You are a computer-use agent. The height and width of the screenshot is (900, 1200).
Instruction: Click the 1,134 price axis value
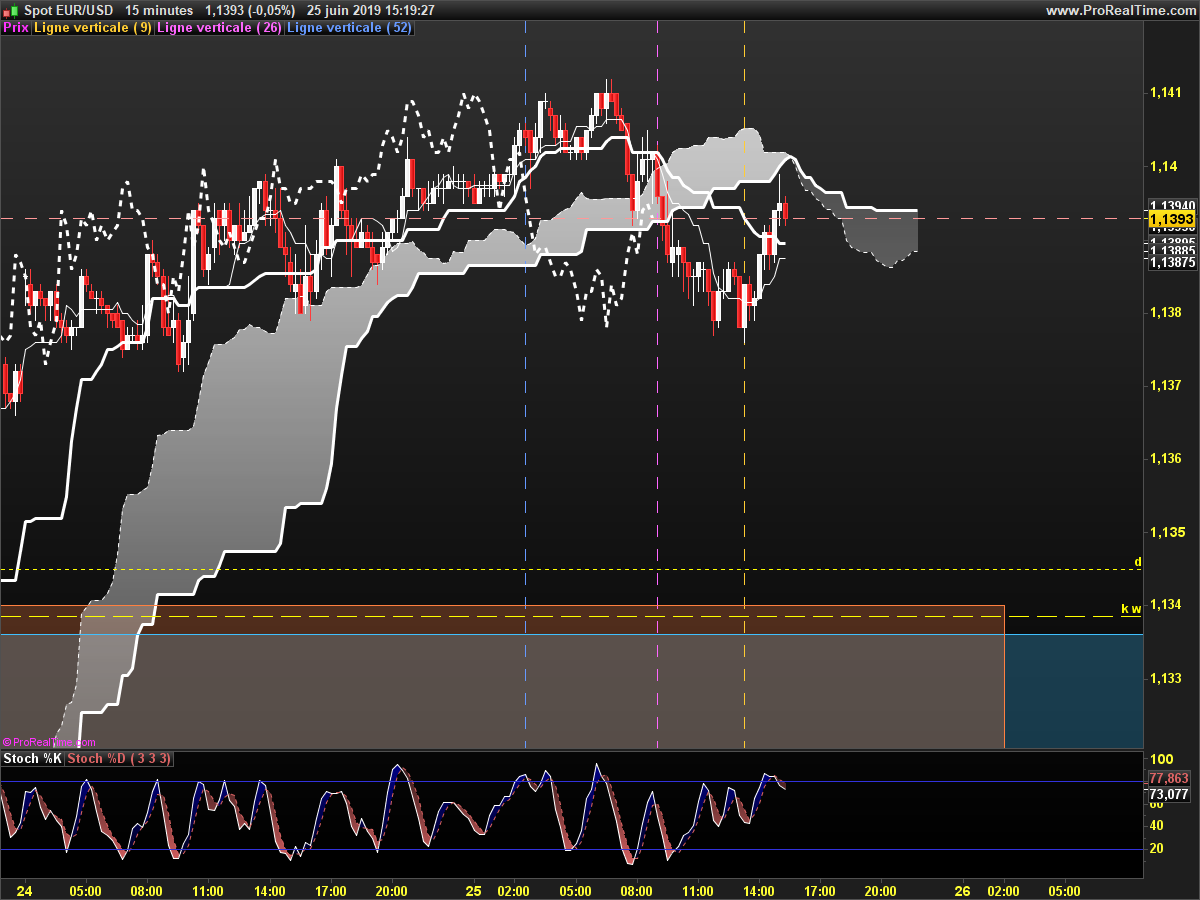click(1165, 605)
